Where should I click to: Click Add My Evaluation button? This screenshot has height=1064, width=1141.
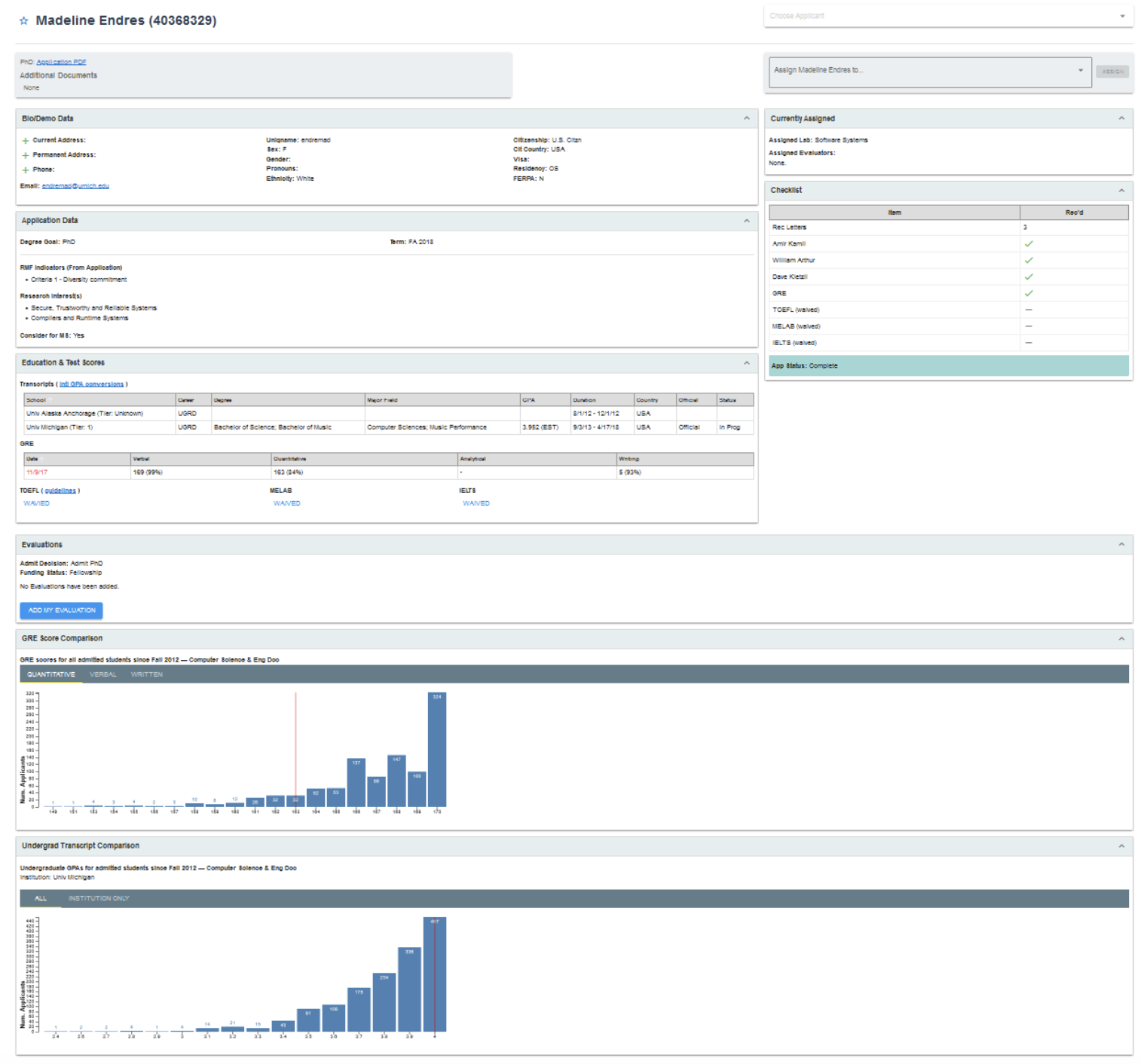click(x=61, y=610)
